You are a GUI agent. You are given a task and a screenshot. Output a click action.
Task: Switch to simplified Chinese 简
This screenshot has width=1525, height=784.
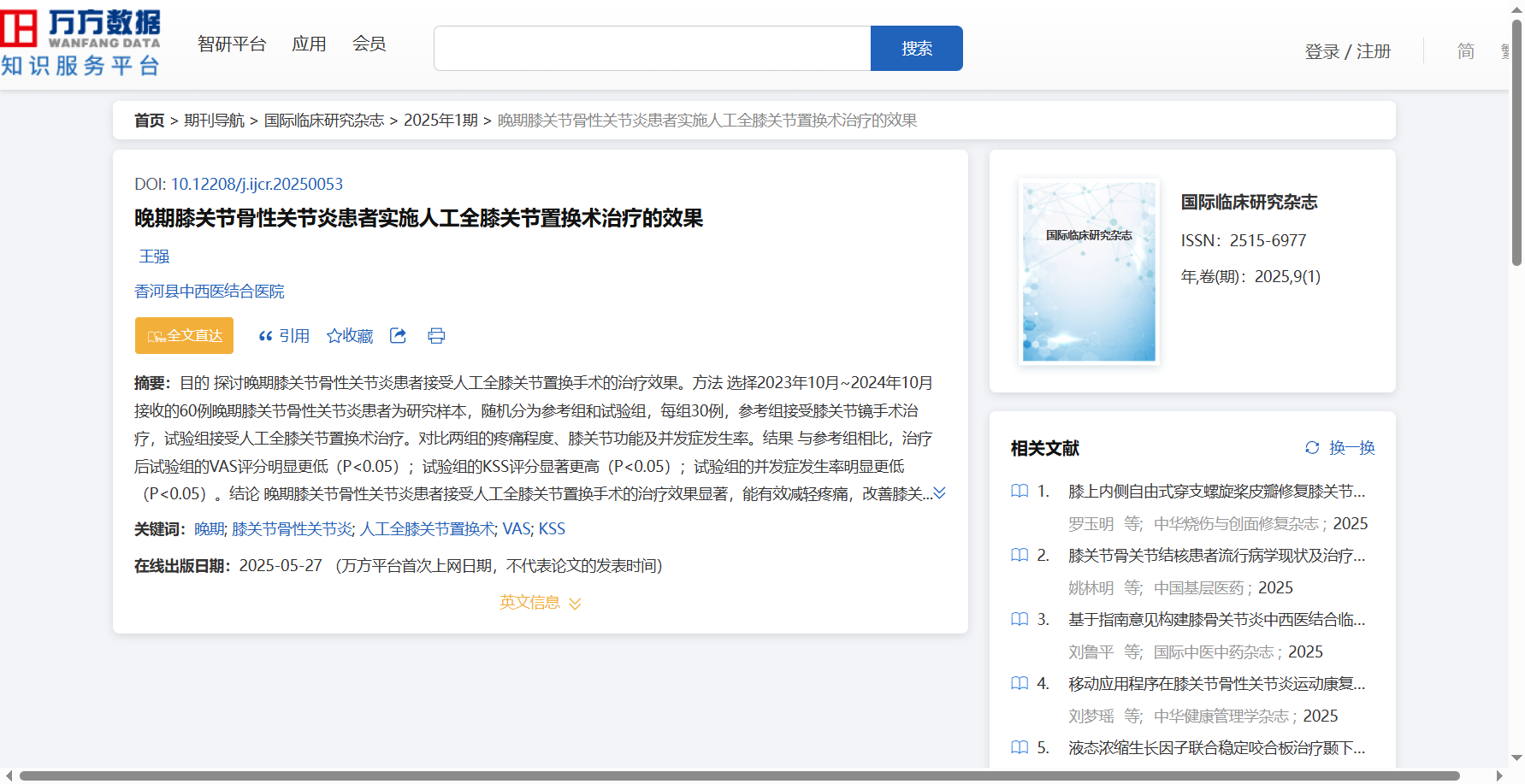click(x=1465, y=51)
